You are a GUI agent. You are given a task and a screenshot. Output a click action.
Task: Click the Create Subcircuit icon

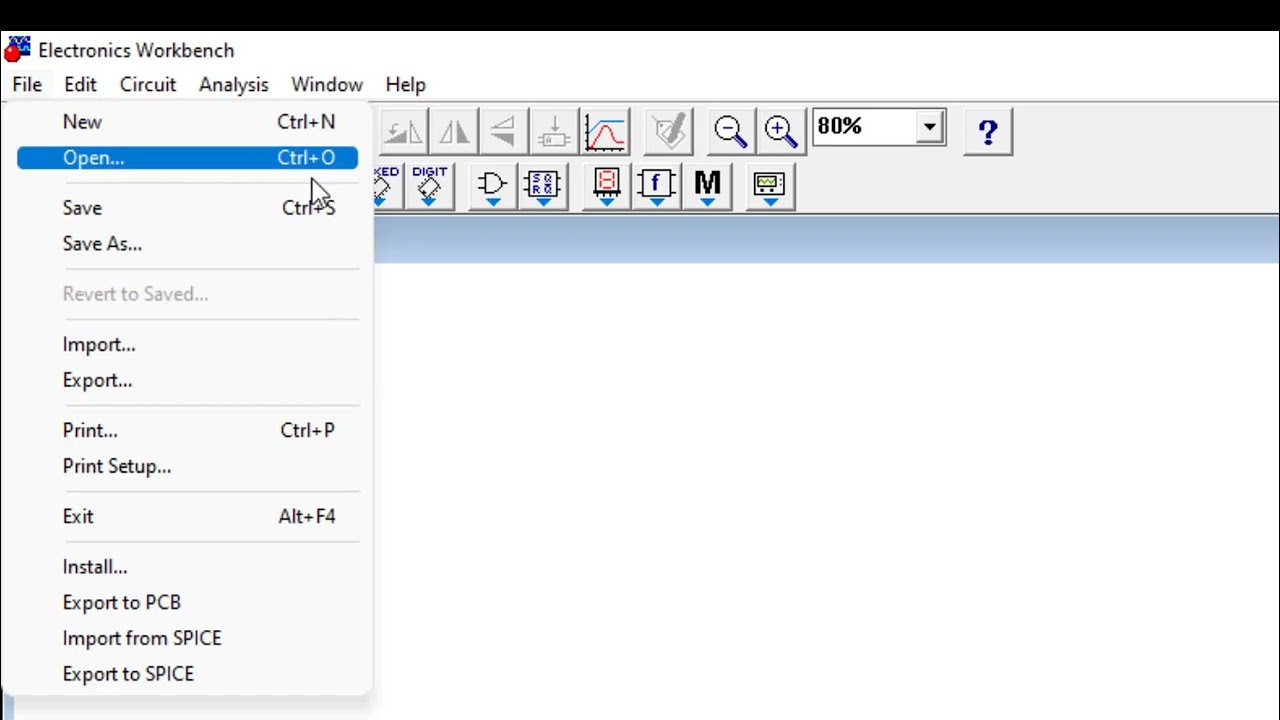click(554, 131)
